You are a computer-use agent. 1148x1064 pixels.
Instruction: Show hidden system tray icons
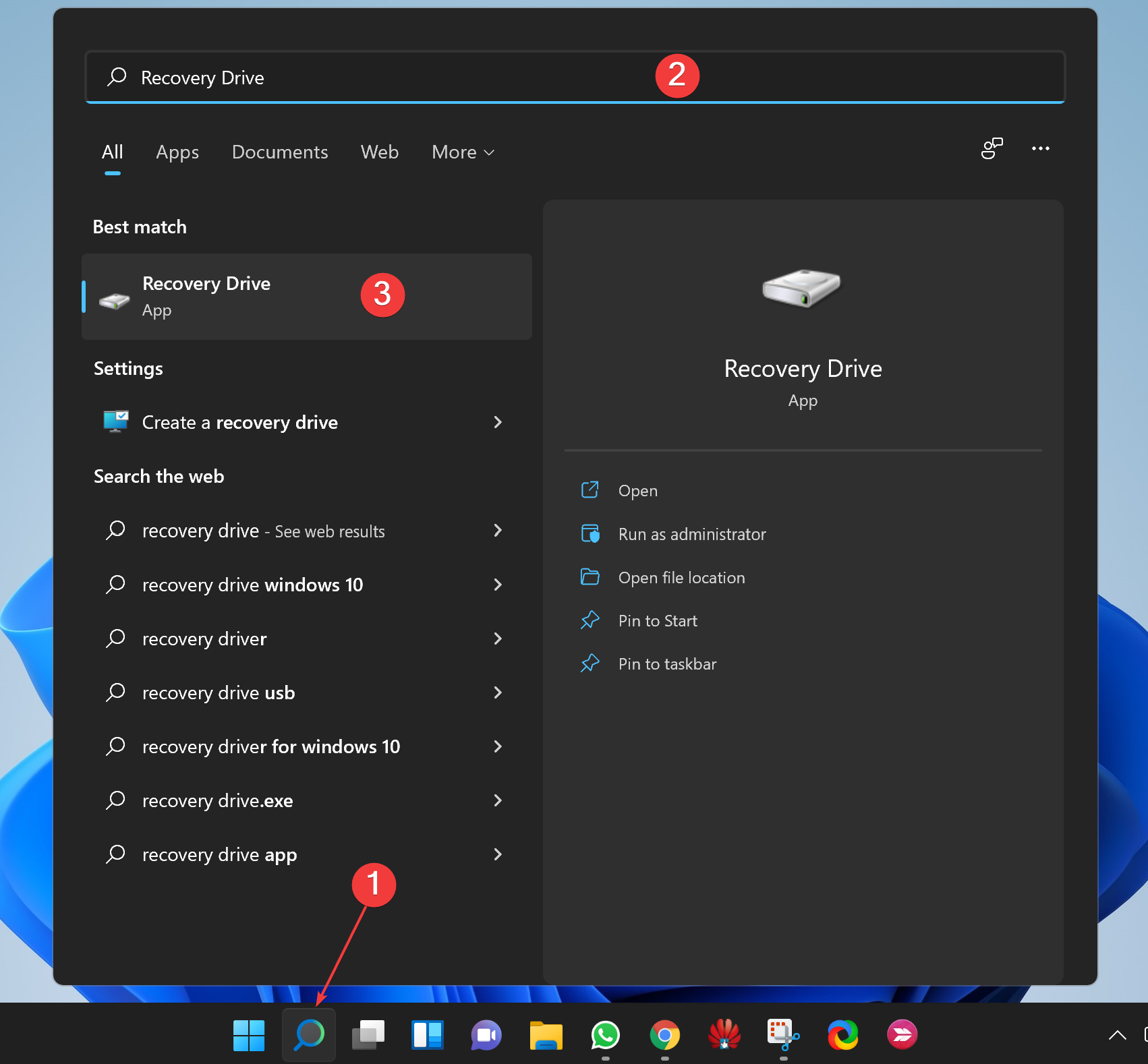pyautogui.click(x=1118, y=1035)
